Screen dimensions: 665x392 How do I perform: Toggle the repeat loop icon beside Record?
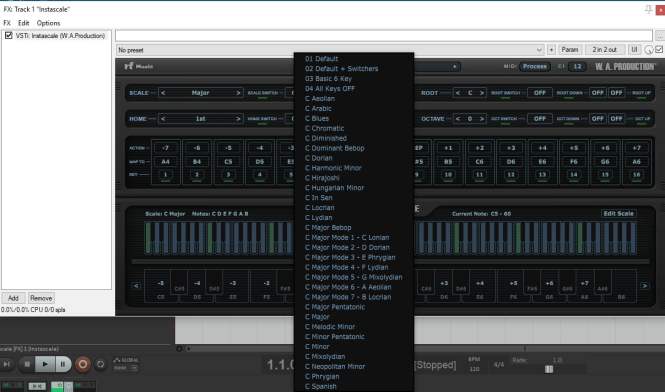click(x=101, y=364)
